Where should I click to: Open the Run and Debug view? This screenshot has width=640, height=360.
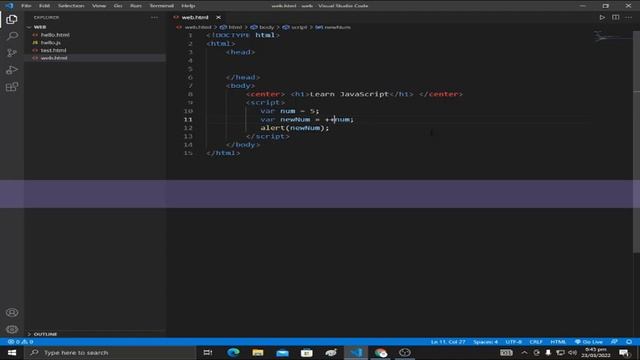(12, 70)
